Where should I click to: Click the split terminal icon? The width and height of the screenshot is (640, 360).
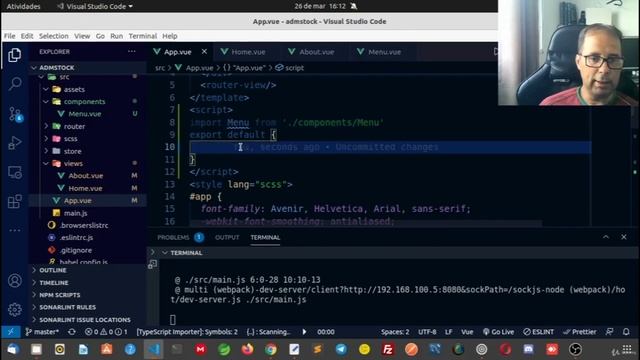point(152,264)
